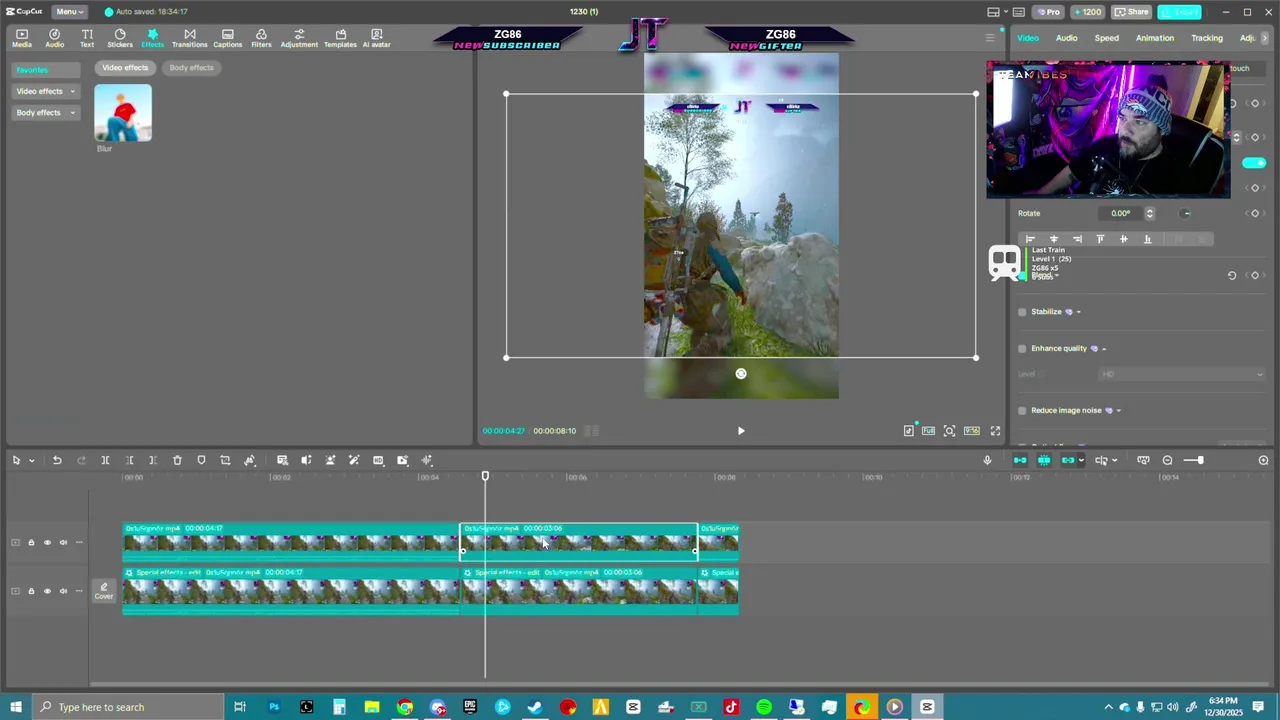This screenshot has width=1280, height=720.
Task: Toggle main track magnet in timeline toolbar
Action: click(x=1020, y=460)
